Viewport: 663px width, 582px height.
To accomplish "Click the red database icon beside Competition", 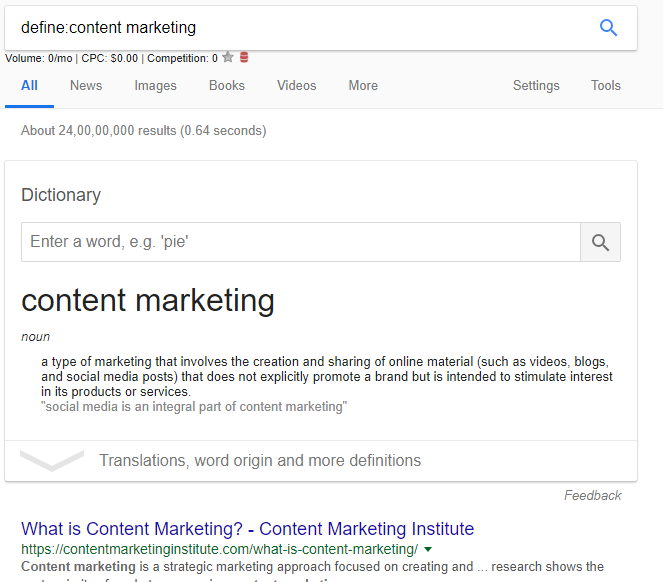I will pos(244,58).
